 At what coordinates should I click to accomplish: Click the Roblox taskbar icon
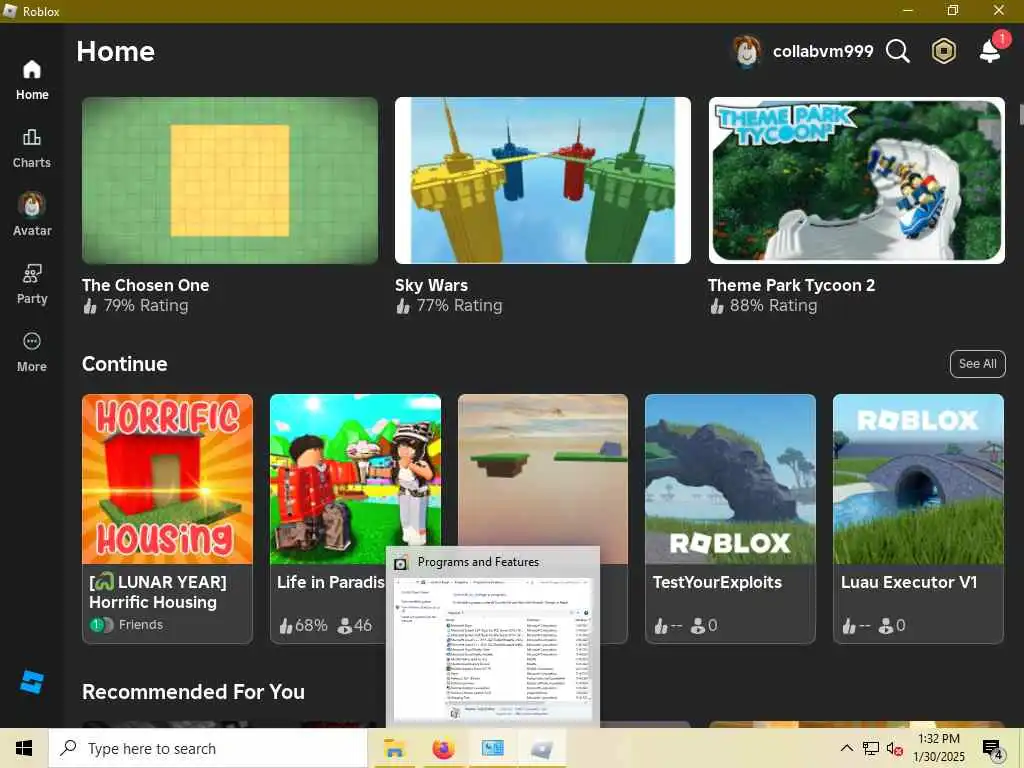coord(541,748)
